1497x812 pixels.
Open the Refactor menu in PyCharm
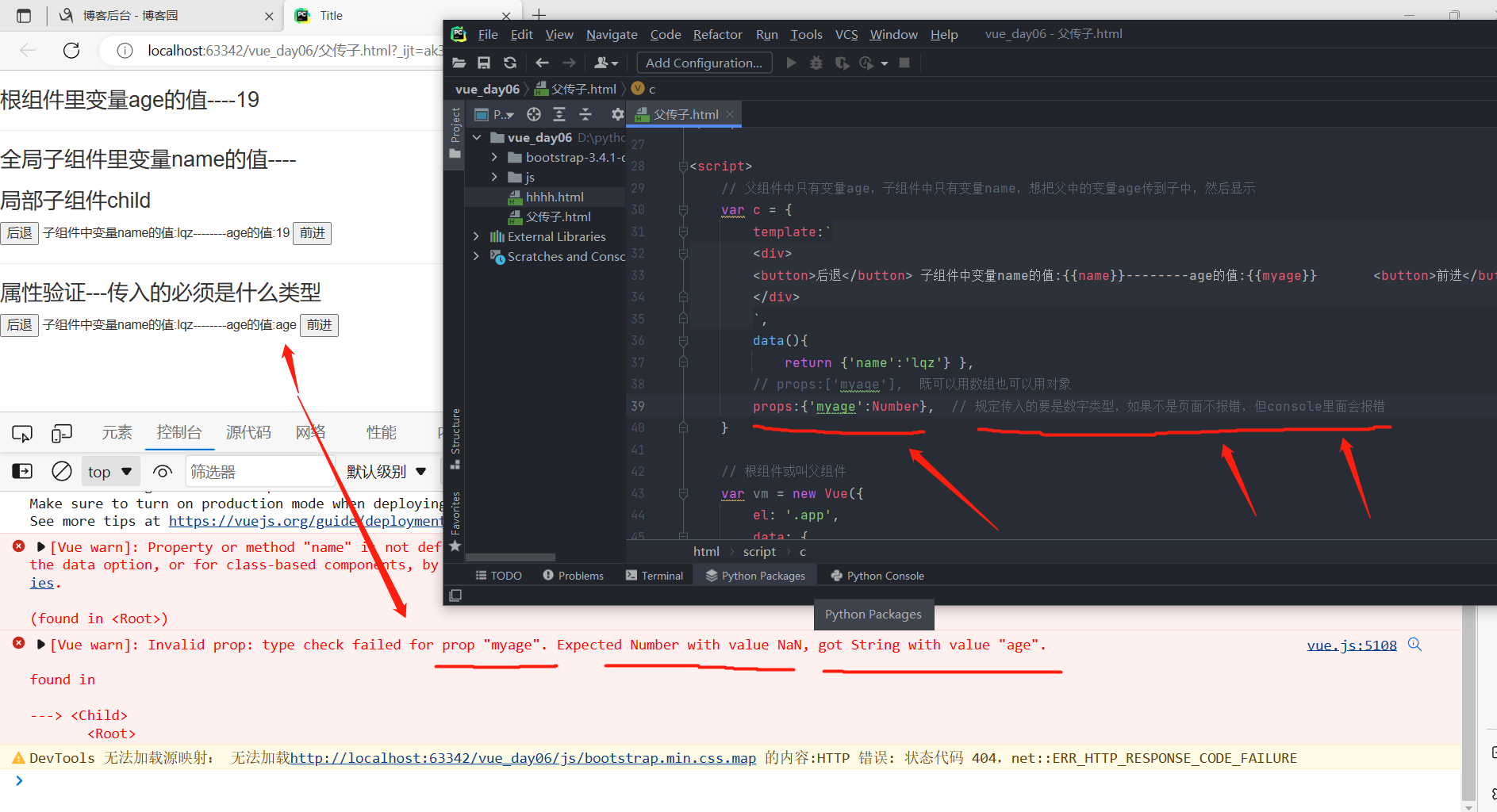(x=718, y=34)
